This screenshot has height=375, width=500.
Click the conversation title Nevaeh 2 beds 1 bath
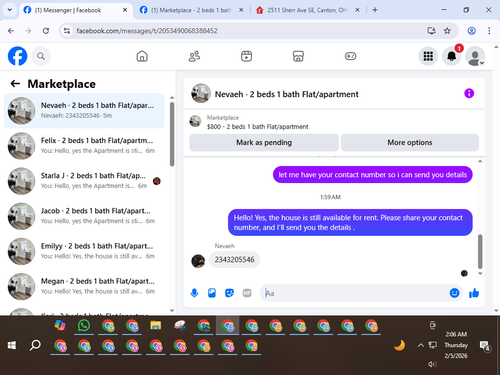[x=286, y=94]
